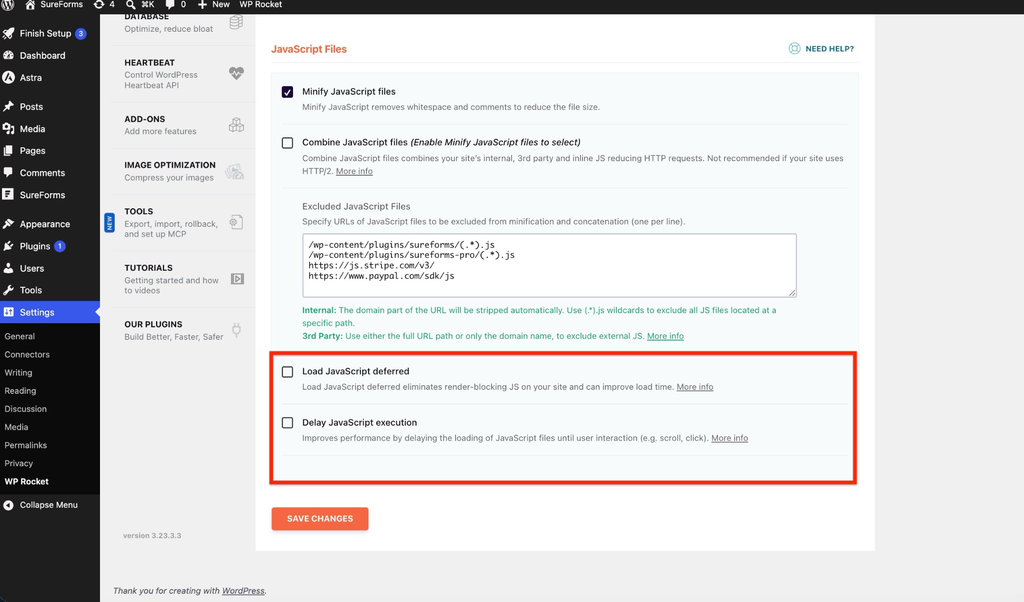Open Permalinks settings submenu
The image size is (1024, 602).
point(25,445)
